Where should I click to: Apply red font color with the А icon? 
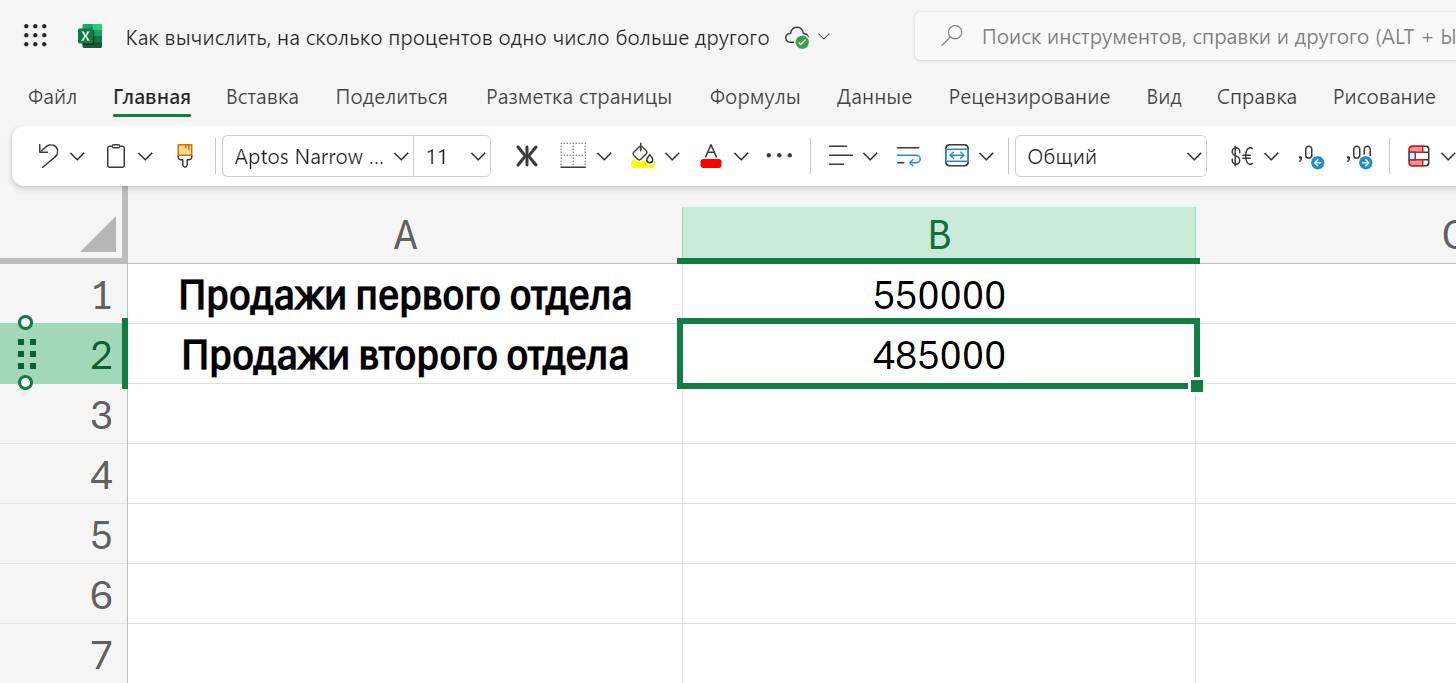coord(711,156)
